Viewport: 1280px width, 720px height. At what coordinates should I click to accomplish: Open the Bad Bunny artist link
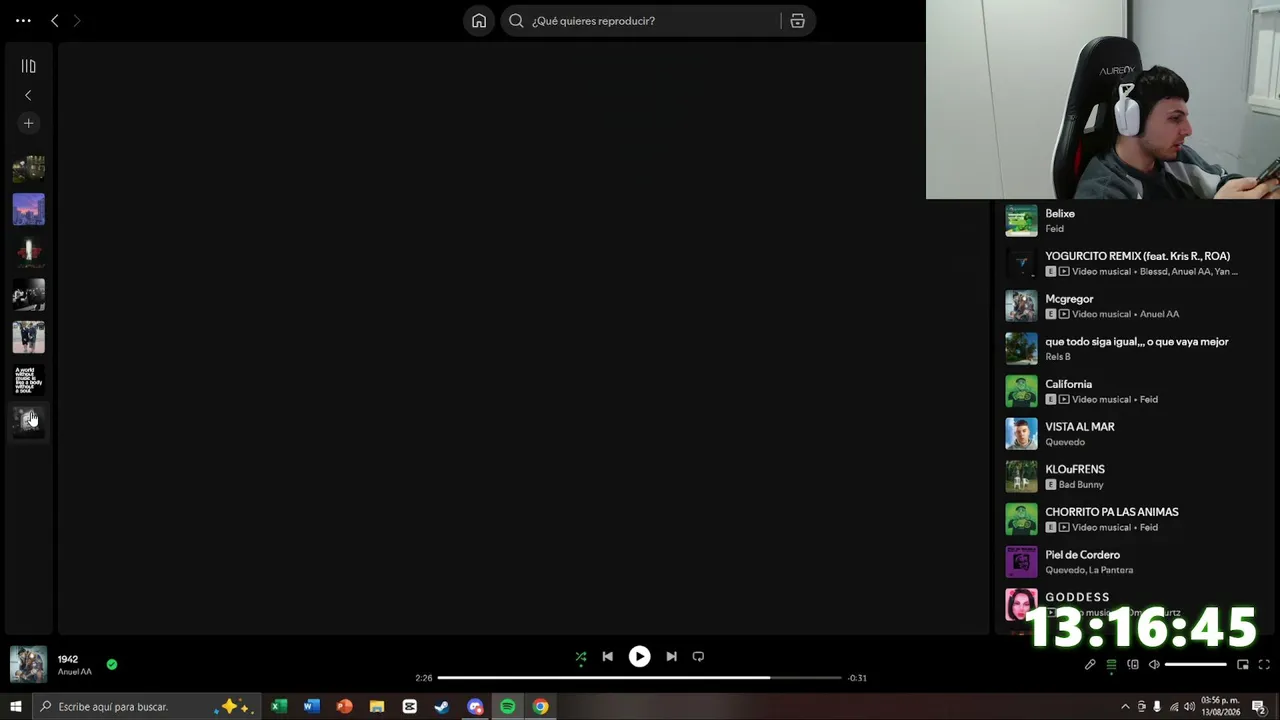pos(1081,485)
